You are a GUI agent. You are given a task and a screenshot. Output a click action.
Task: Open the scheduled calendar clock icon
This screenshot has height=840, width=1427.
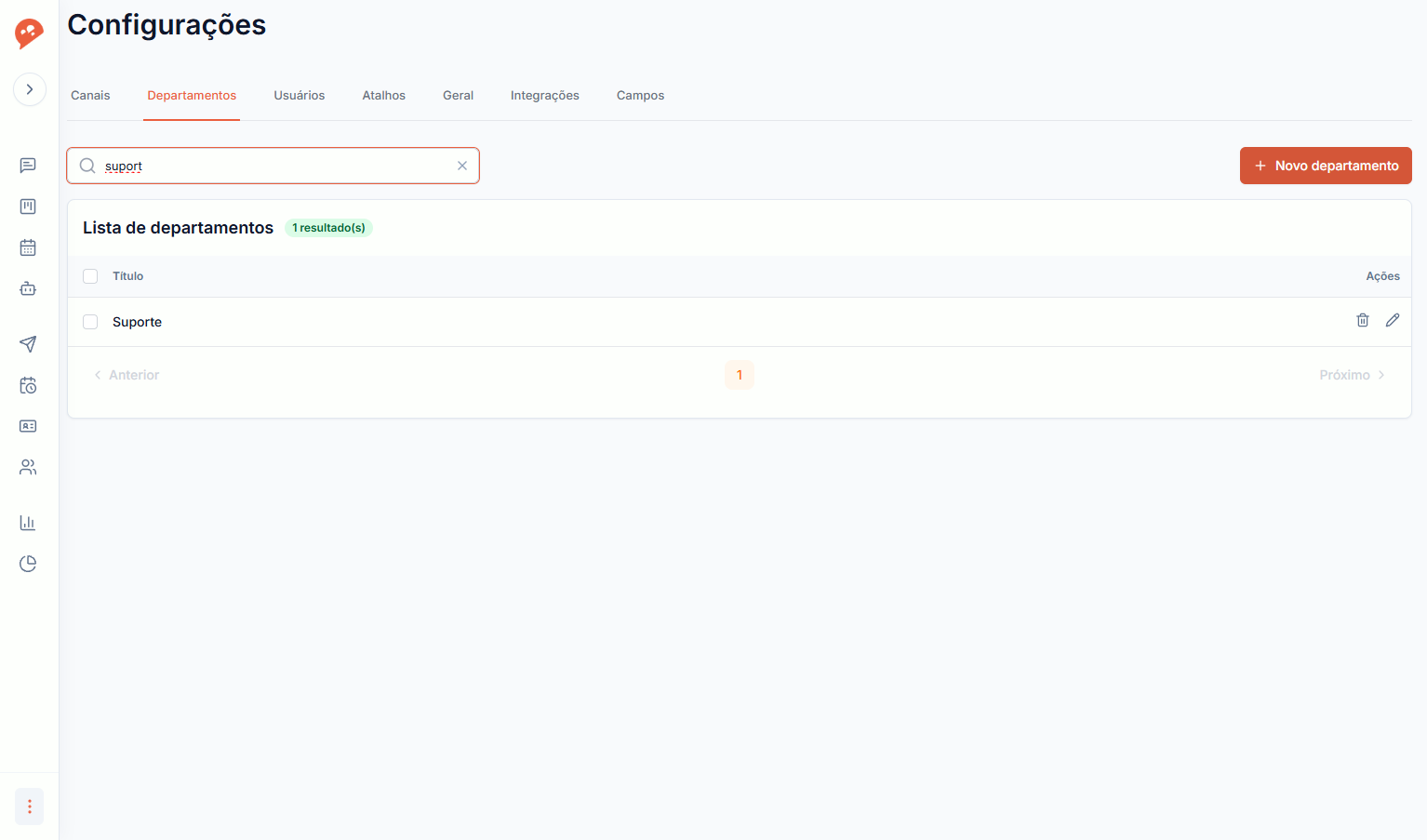tap(28, 385)
